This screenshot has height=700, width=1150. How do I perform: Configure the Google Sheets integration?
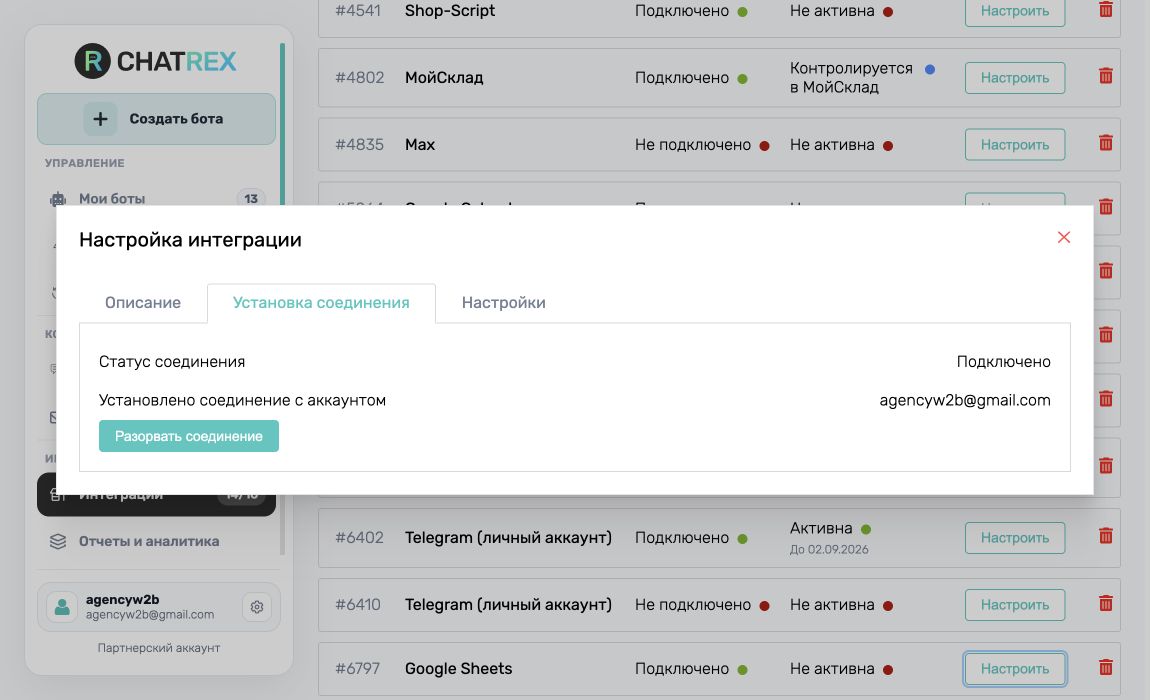coord(1014,668)
